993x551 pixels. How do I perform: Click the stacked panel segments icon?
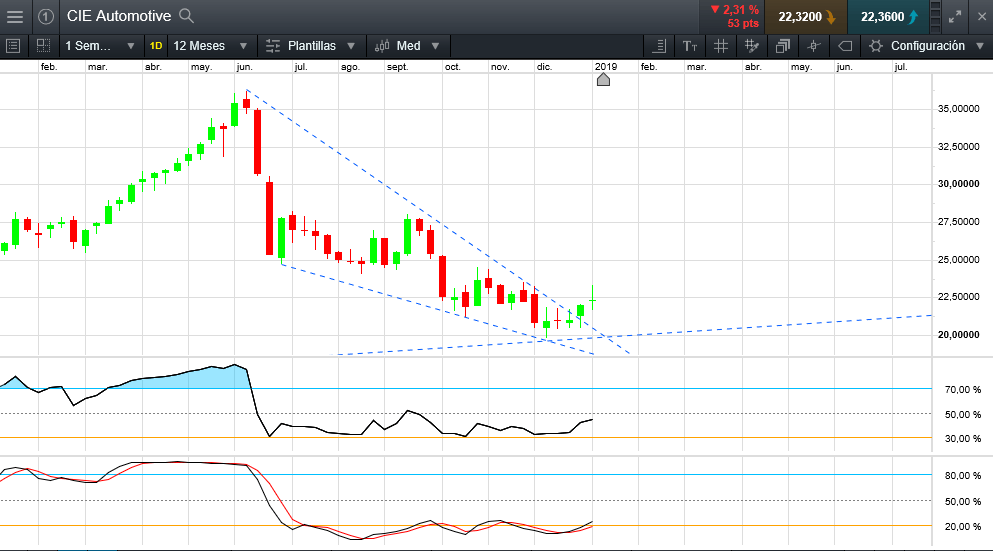click(x=935, y=17)
